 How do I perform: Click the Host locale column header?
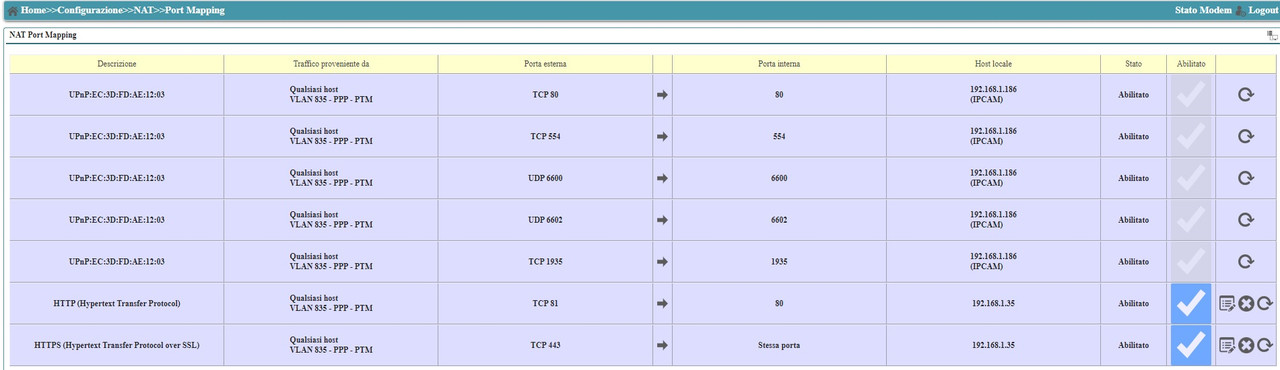coord(993,64)
